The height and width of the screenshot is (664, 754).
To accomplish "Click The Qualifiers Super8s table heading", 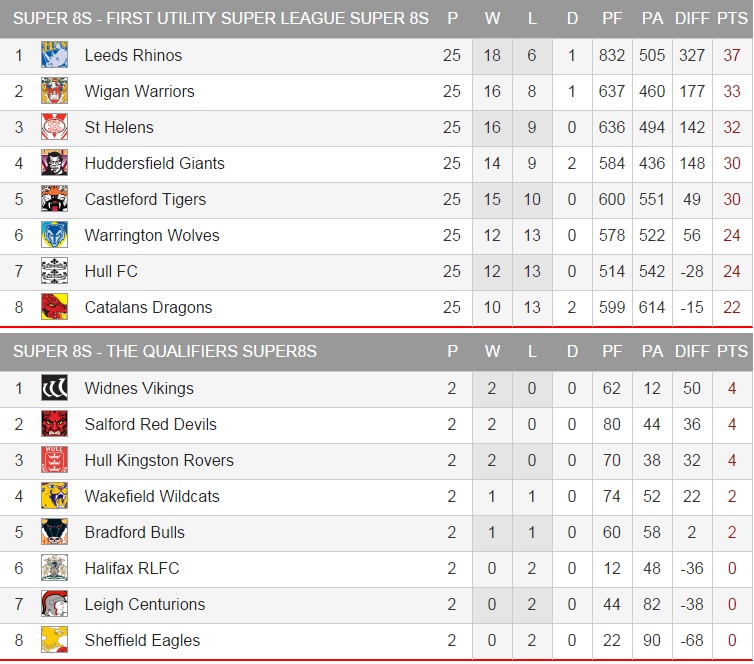I will 165,351.
